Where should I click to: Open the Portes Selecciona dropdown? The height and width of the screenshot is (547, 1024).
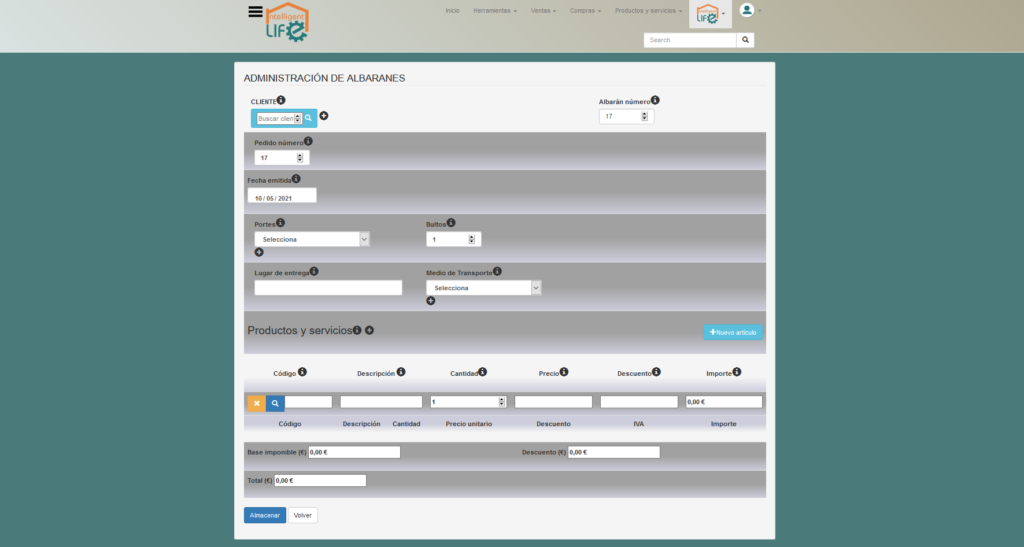[x=312, y=240]
